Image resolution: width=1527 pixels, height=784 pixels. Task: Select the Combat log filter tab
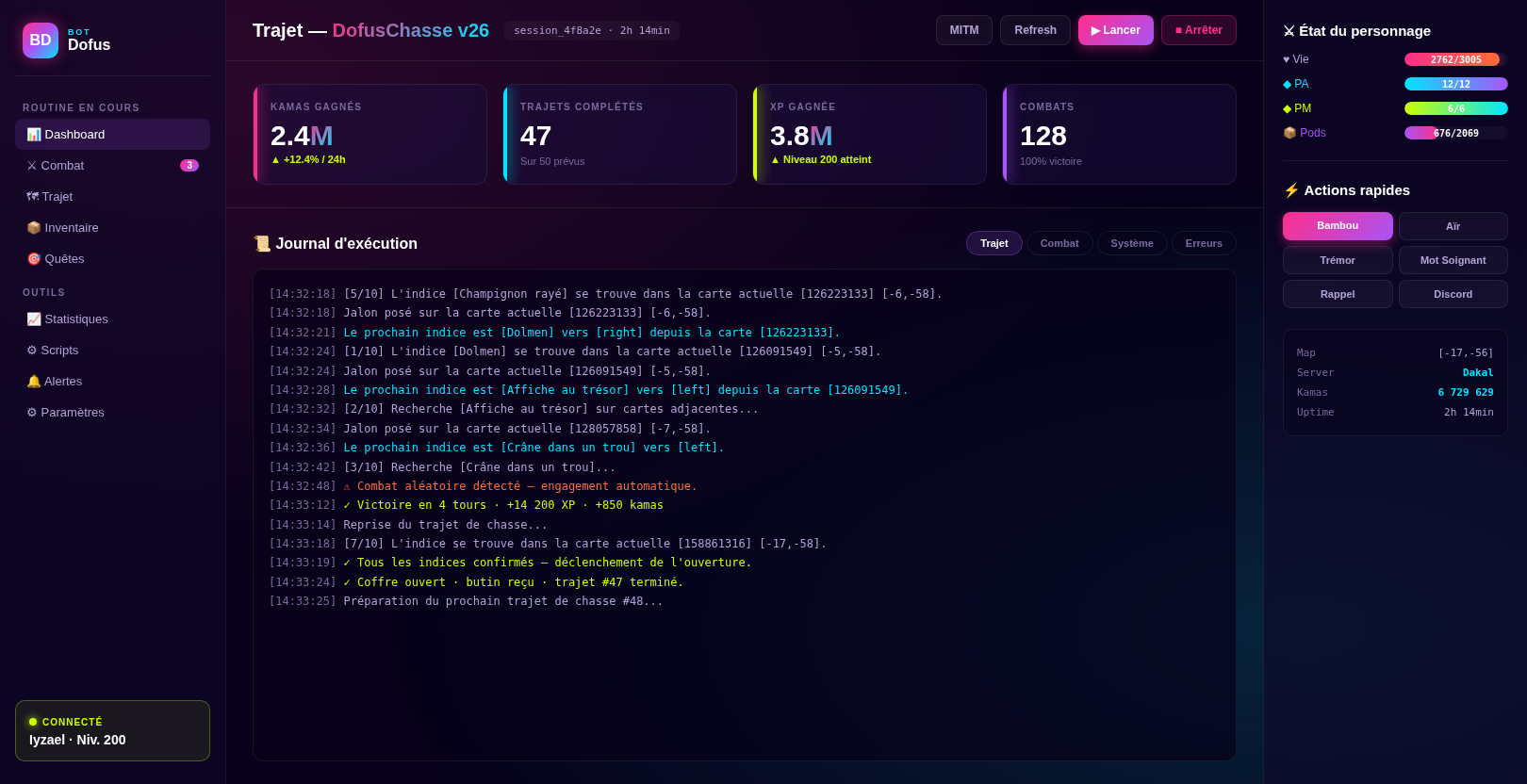point(1059,243)
